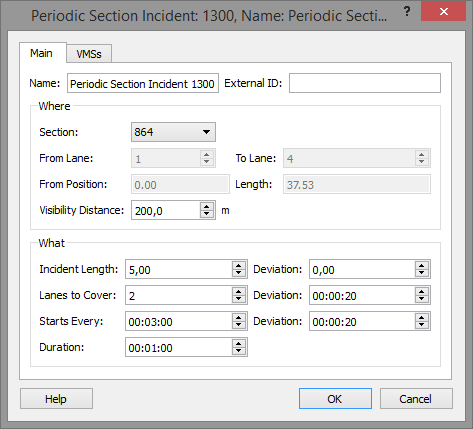The image size is (473, 429).
Task: Increase Incident Length Deviation with up arrow
Action: 422,265
